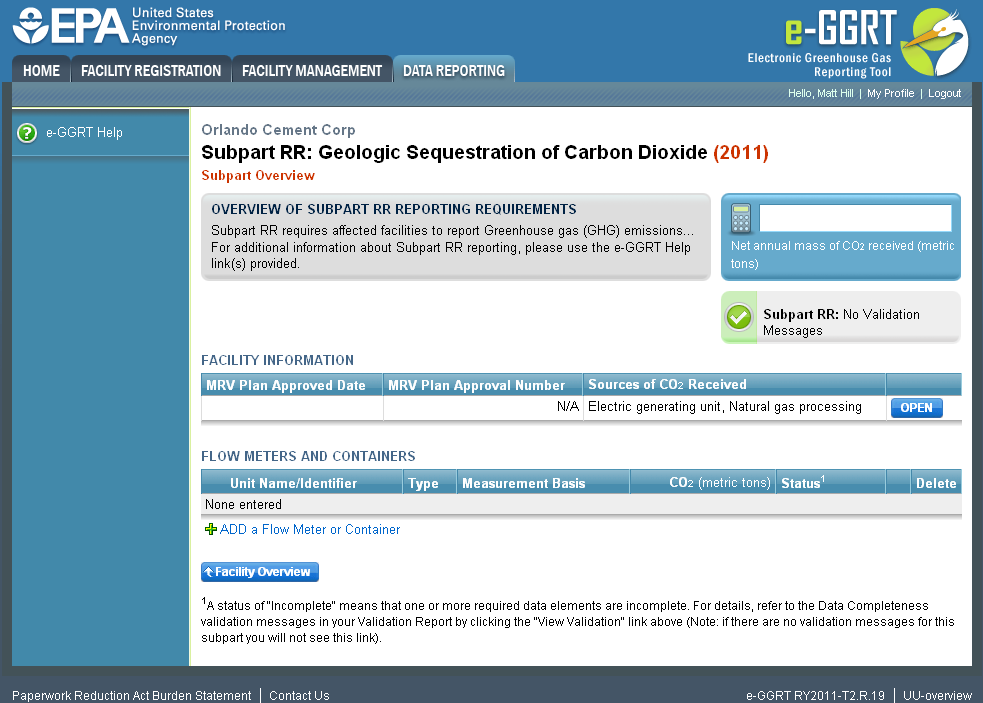The height and width of the screenshot is (703, 983).
Task: Click the 'MRV Plan Approved Date' column header
Action: 292,385
